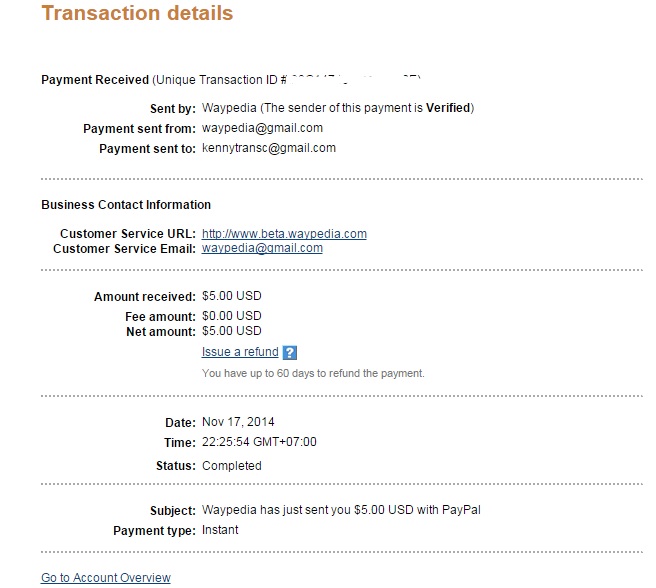
Task: Click the Net amount value
Action: (x=232, y=331)
